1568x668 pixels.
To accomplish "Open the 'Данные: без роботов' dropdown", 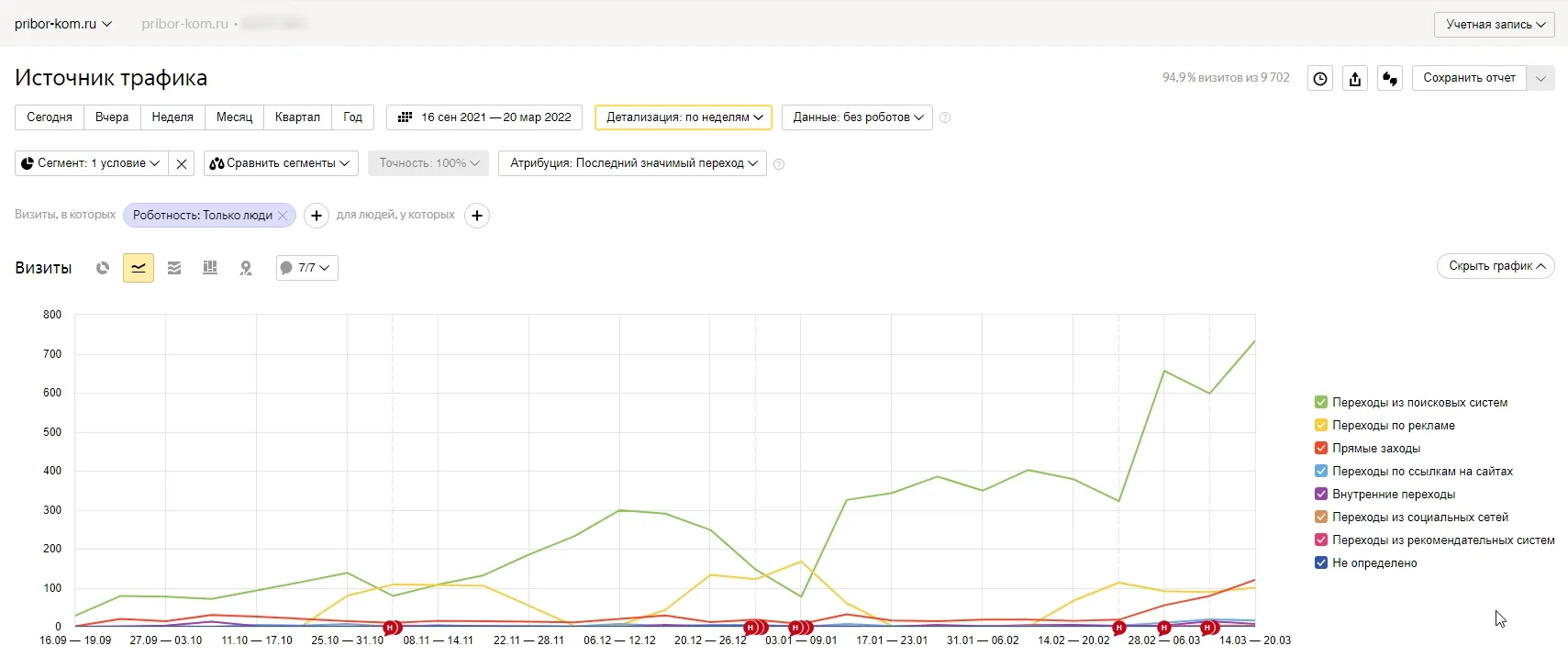I will [x=857, y=117].
